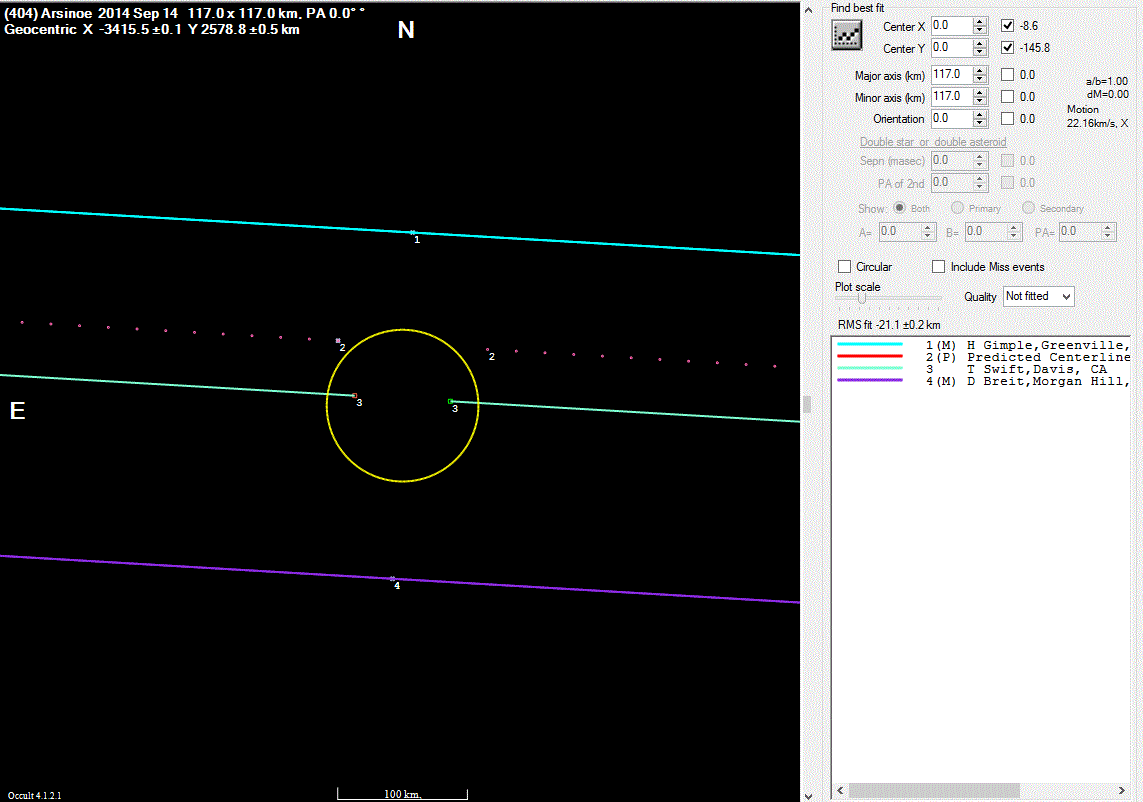The image size is (1143, 802).
Task: Select the Secondary show radio button
Action: pyautogui.click(x=1029, y=208)
